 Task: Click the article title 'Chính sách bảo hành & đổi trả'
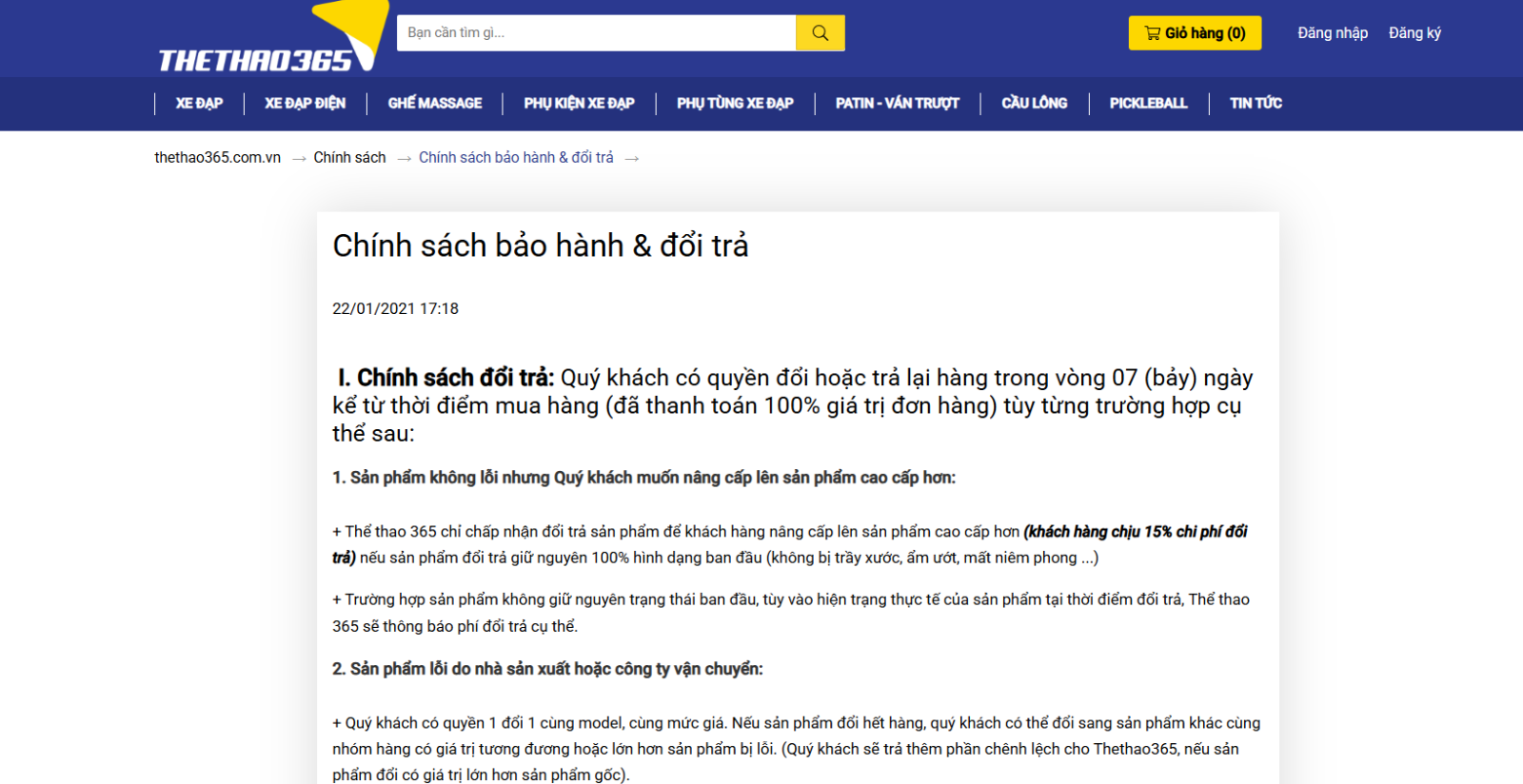click(540, 245)
